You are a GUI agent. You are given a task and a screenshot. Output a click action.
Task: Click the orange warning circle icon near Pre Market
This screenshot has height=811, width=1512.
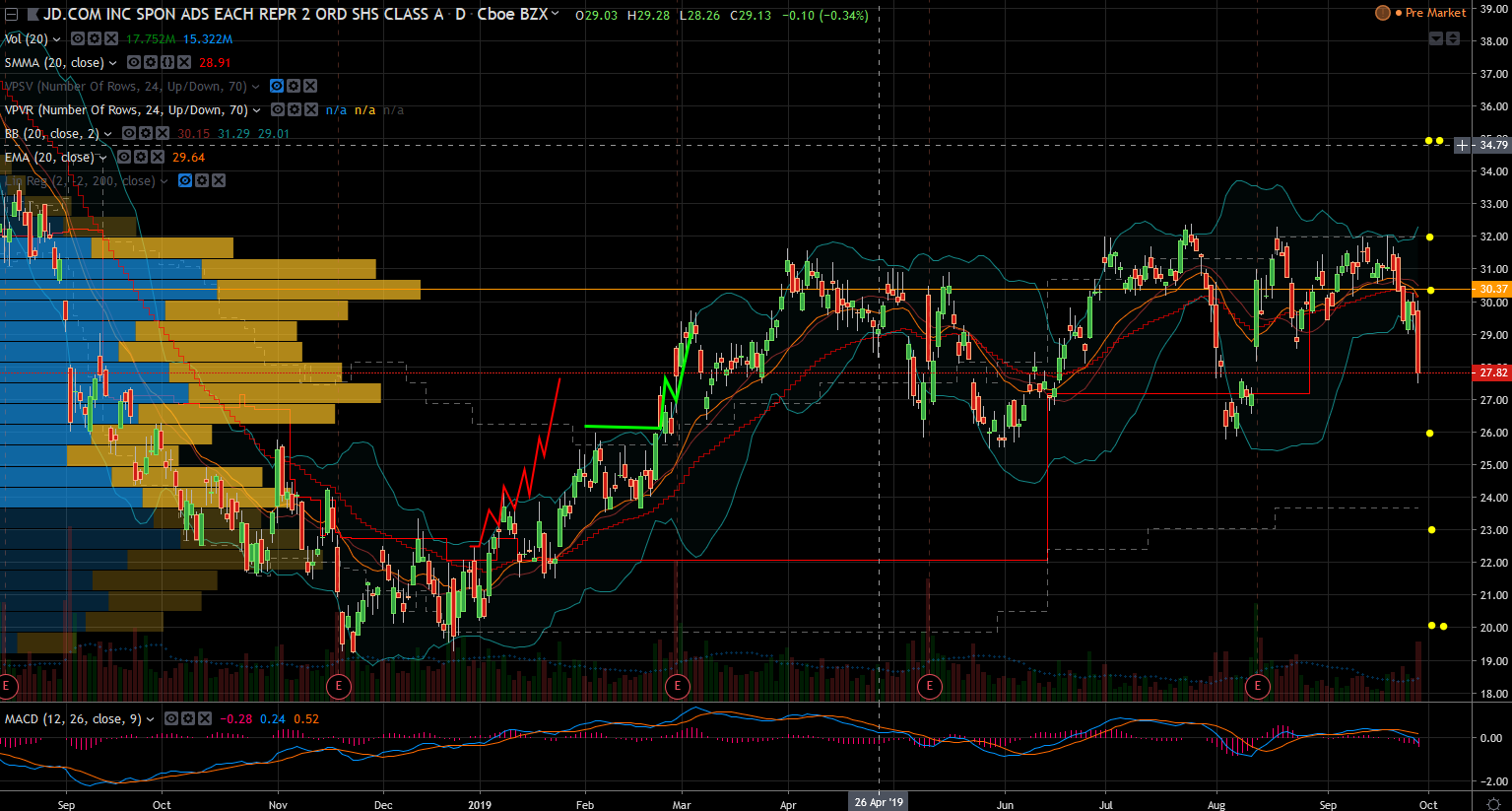[x=1383, y=13]
